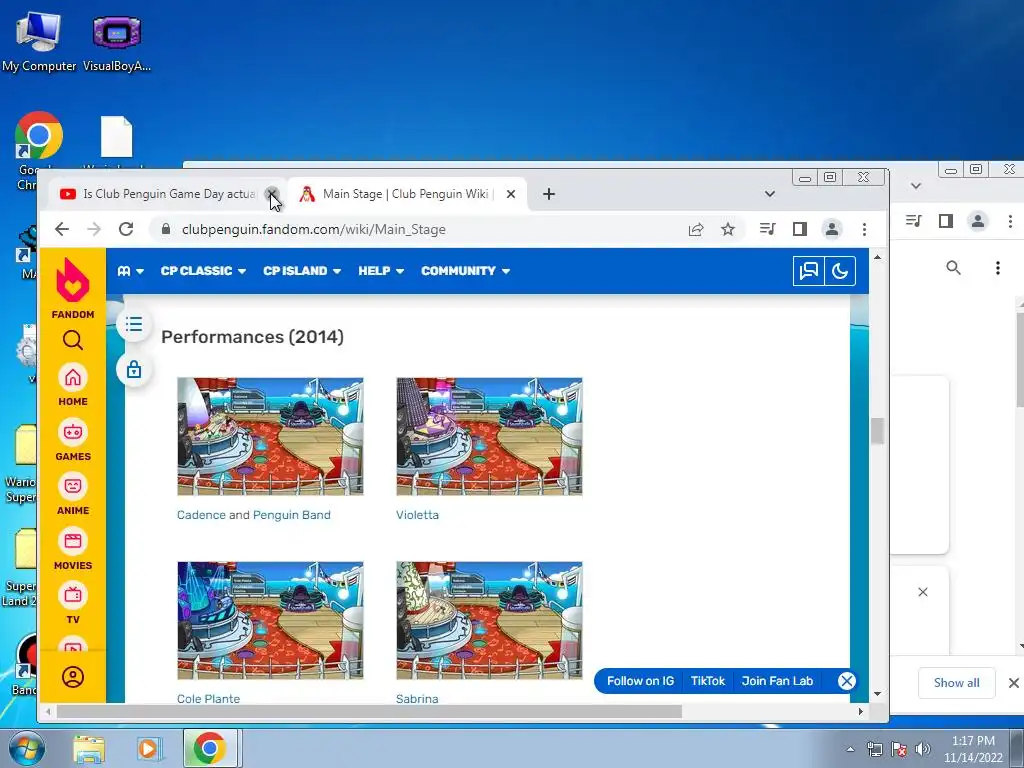
Task: Open Fandom user profile icon
Action: tap(72, 677)
